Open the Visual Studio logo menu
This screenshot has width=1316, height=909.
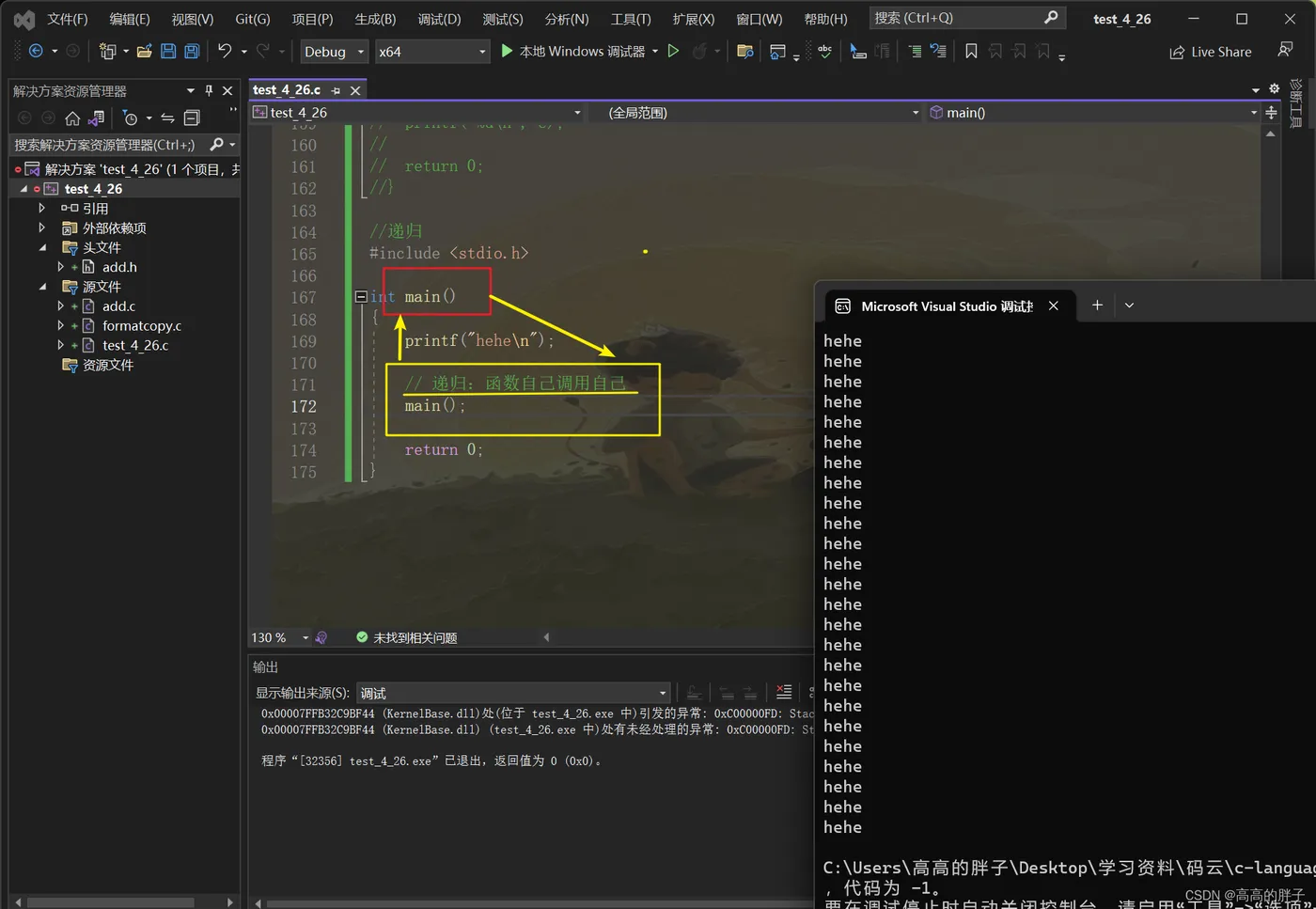click(24, 19)
